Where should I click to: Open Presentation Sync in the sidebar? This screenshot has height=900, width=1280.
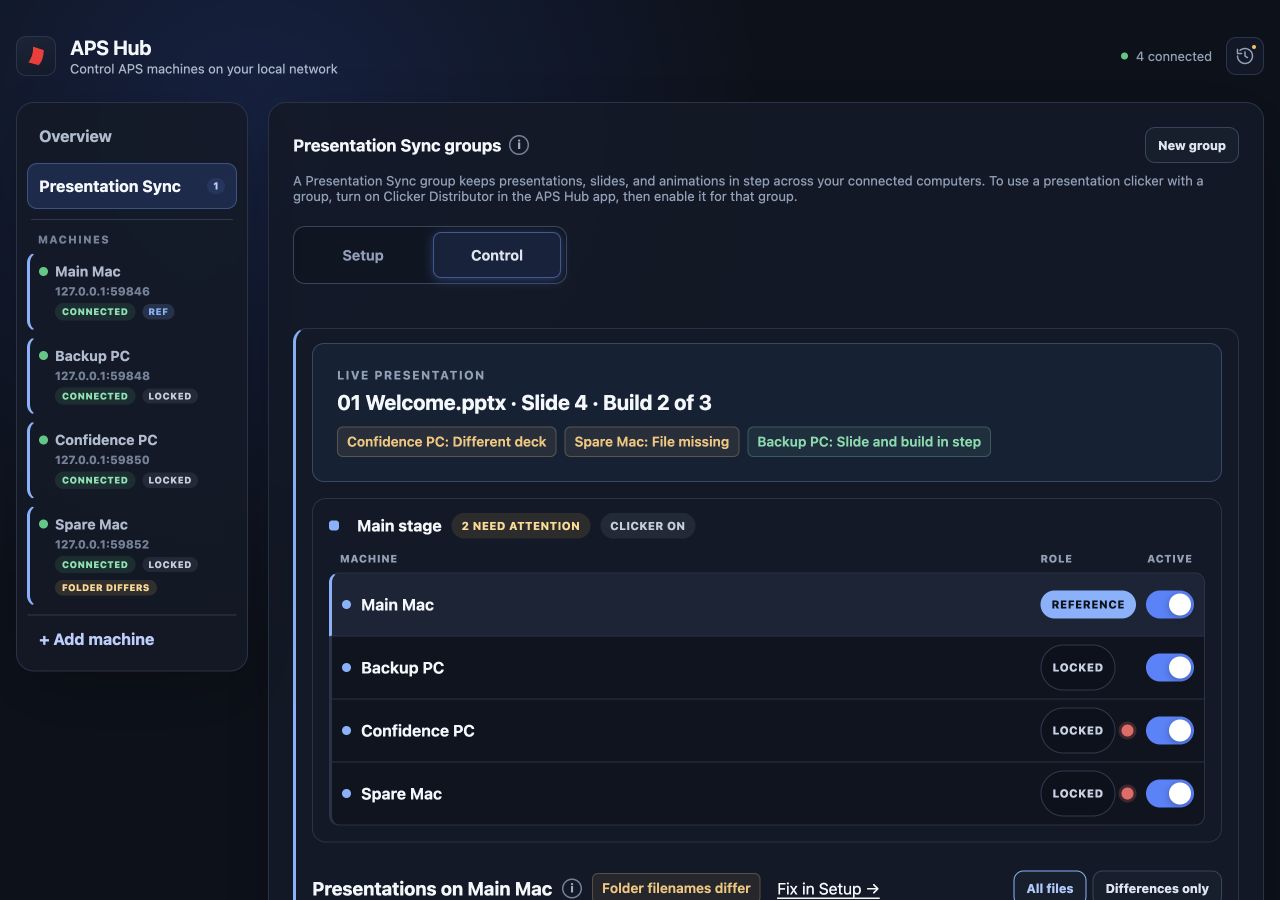[132, 186]
